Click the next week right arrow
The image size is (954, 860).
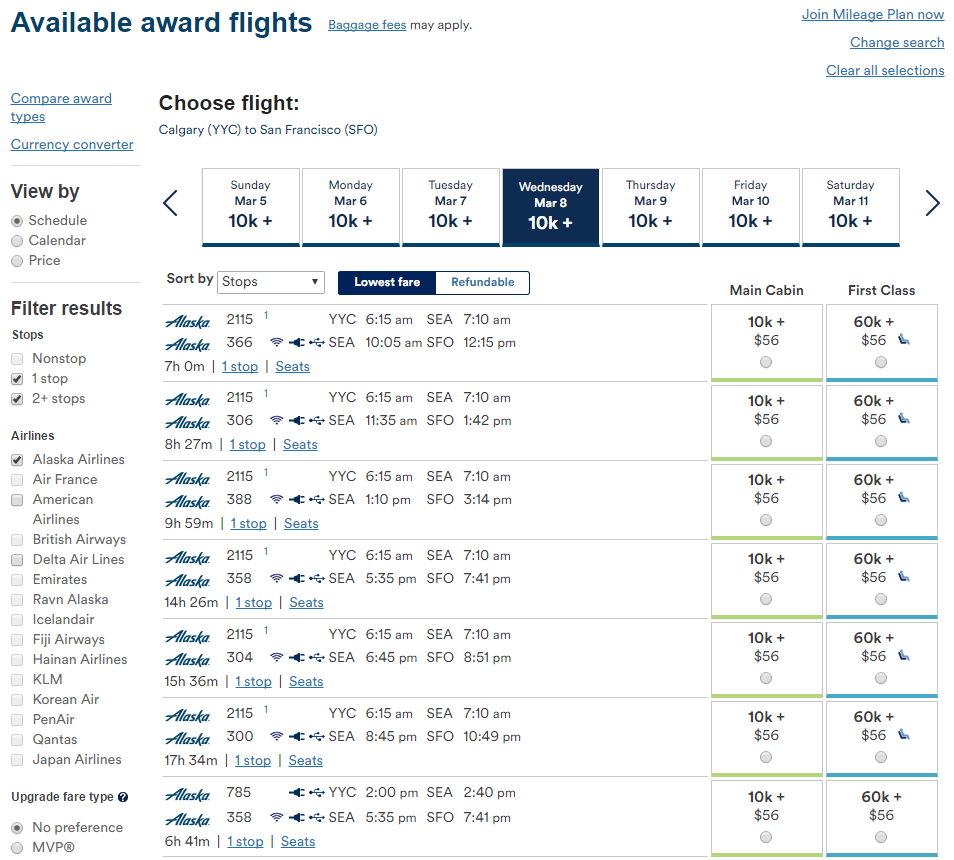933,203
